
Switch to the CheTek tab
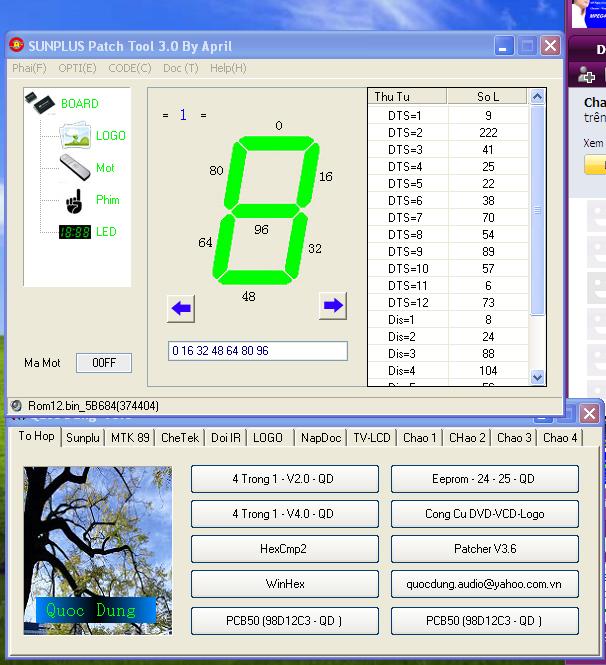tap(180, 438)
